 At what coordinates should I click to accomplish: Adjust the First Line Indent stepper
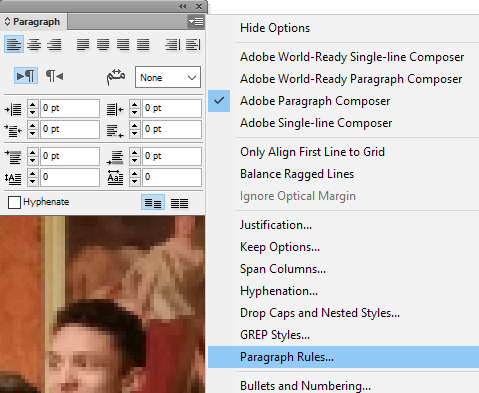[x=32, y=129]
